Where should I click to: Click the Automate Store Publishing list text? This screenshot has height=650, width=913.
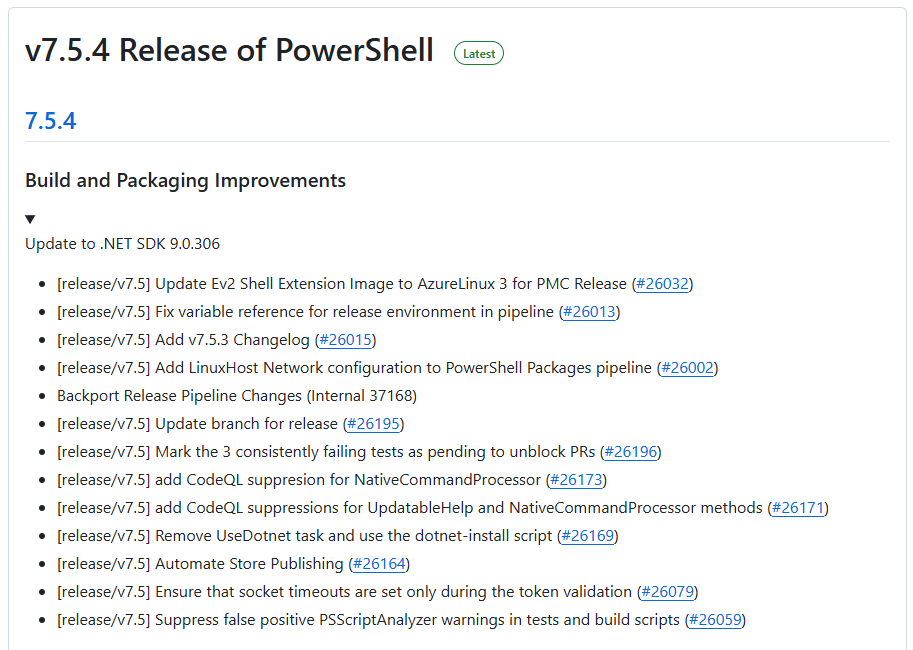(249, 564)
